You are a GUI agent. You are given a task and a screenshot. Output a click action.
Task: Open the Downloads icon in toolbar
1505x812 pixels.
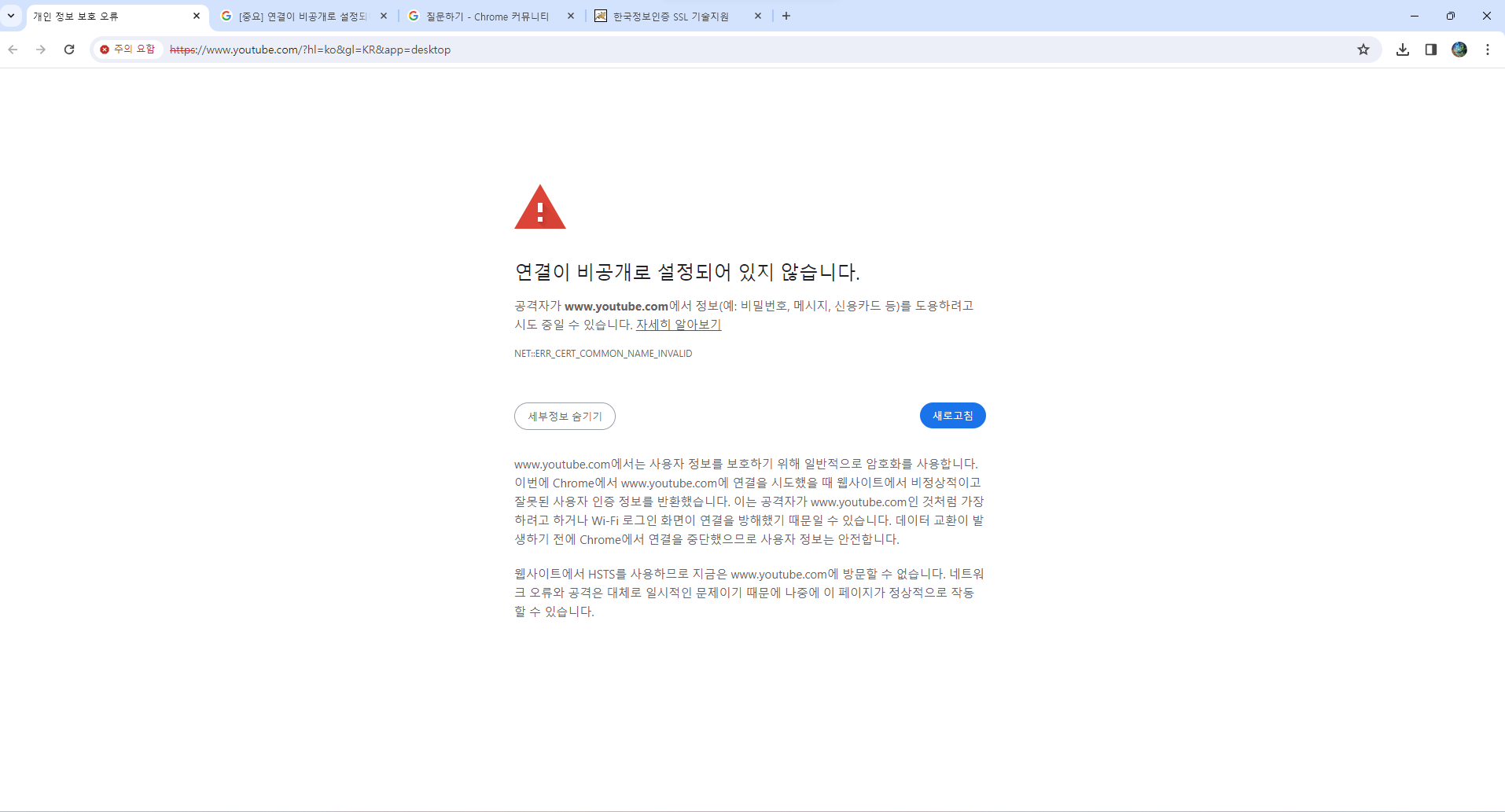tap(1404, 50)
